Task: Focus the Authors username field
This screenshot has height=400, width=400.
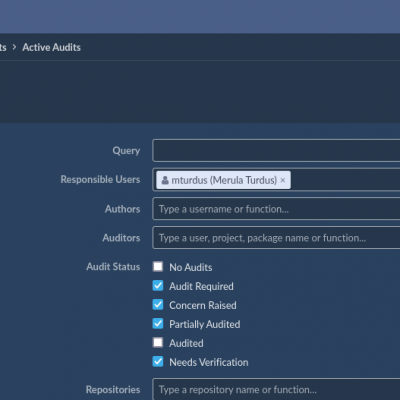Action: [x=276, y=209]
